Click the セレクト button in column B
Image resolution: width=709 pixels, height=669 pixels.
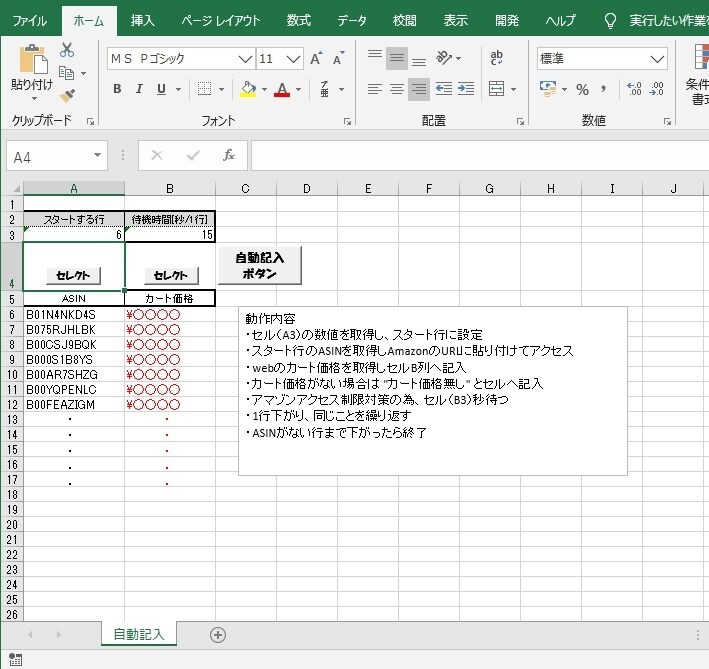[171, 275]
